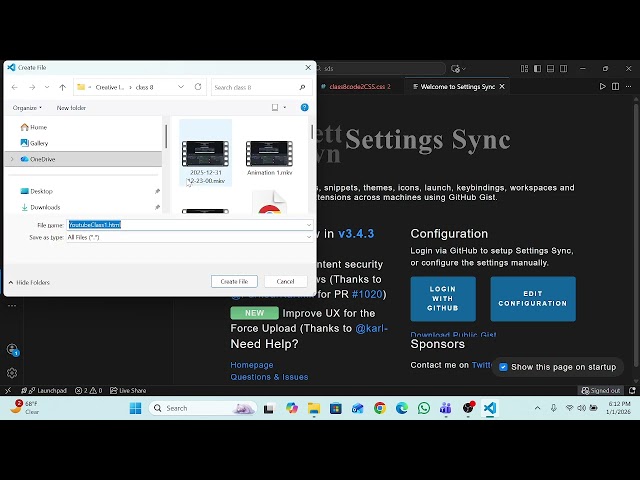Click taskbar Search box
Image resolution: width=640 pixels, height=480 pixels.
point(203,408)
